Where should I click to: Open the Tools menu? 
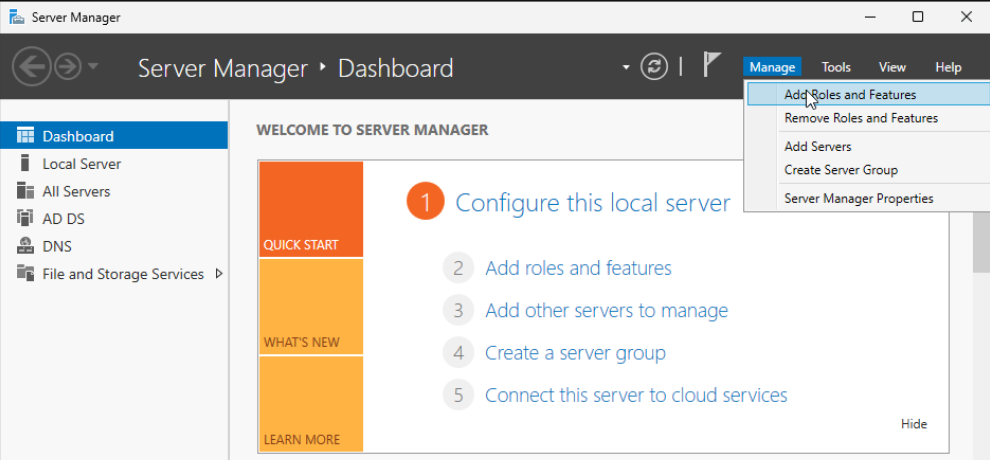coord(836,67)
